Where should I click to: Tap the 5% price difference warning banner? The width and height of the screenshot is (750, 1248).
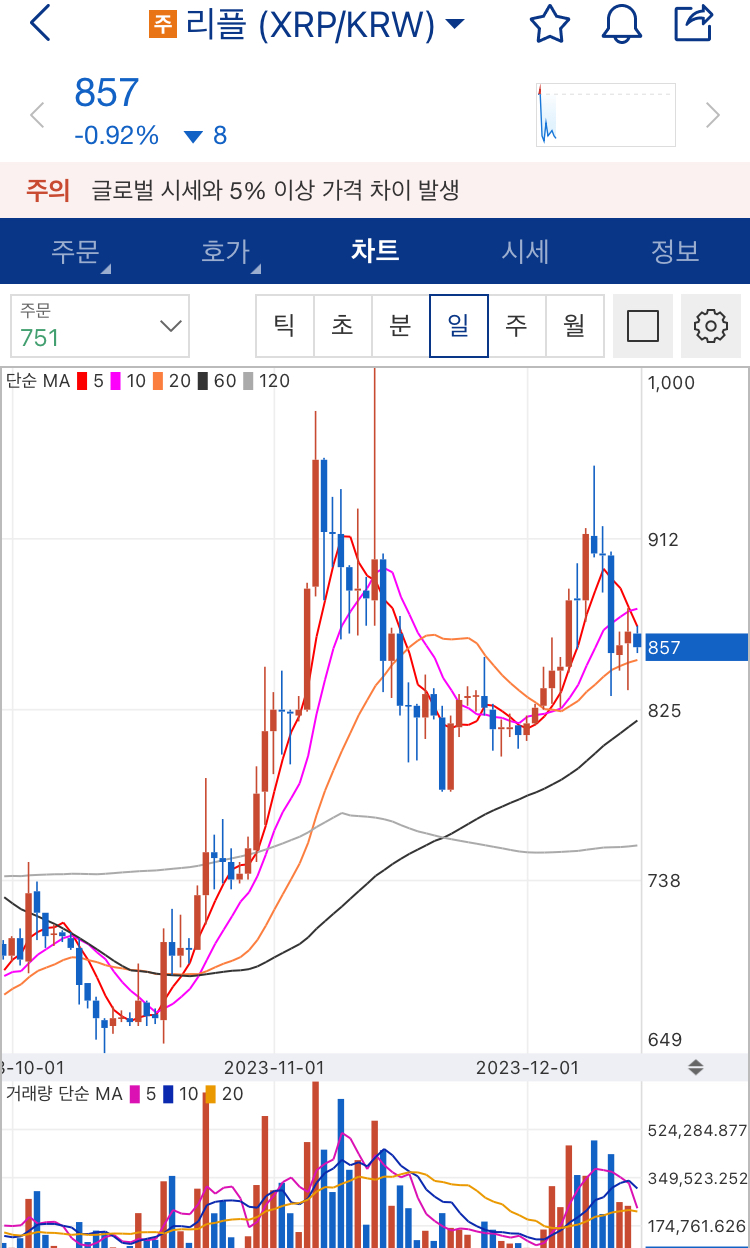(375, 190)
